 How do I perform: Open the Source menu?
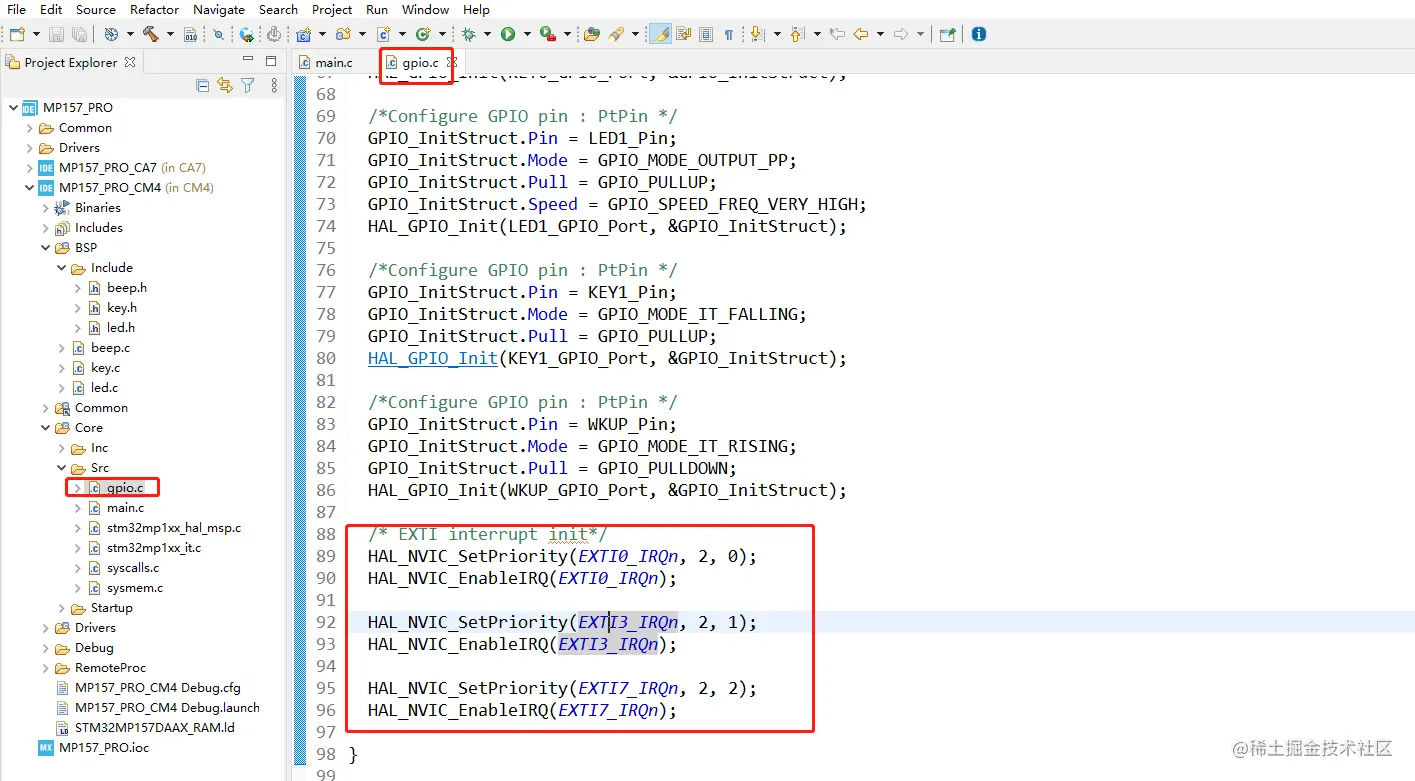[x=96, y=9]
